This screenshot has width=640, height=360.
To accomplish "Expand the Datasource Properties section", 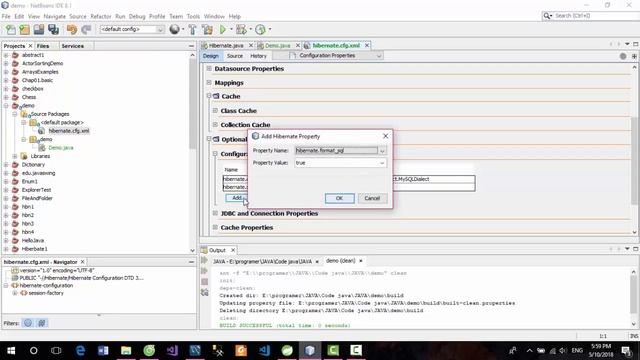I will click(x=209, y=69).
